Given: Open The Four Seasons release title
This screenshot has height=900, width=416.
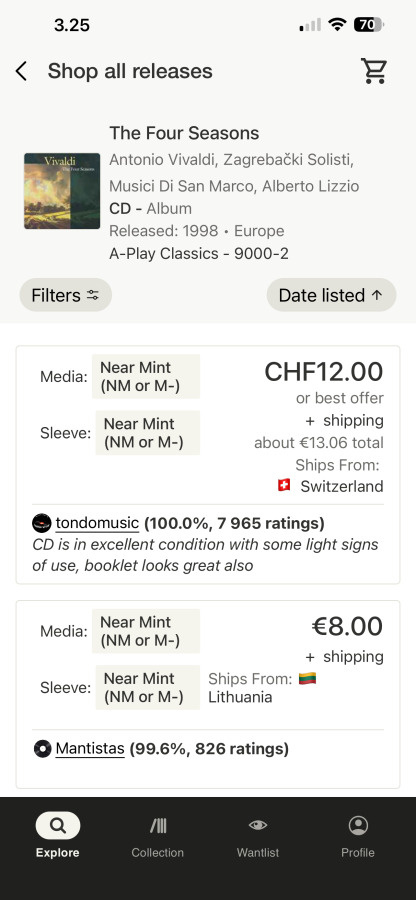Looking at the screenshot, I should pyautogui.click(x=184, y=133).
